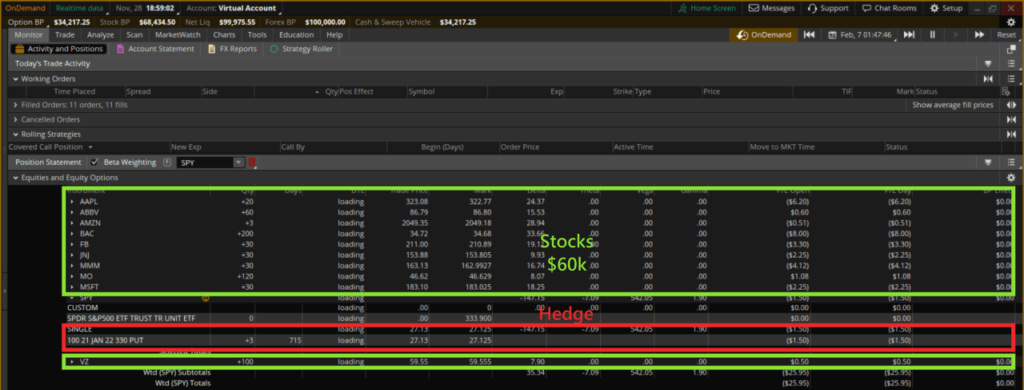The image size is (1024, 390).
Task: Switch to the MarketWatch tab
Action: (x=178, y=35)
